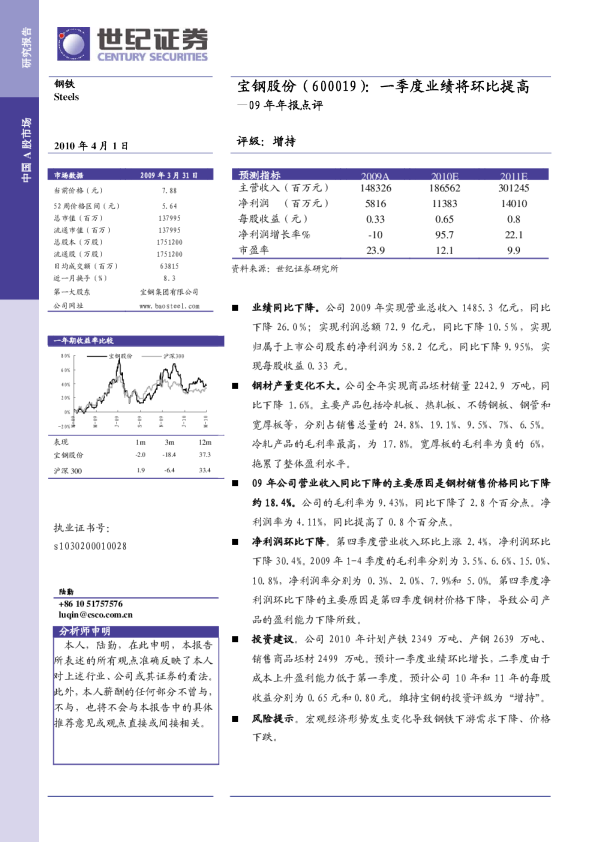Screen dimensions: 595x842
Task: Select the "12m" performance column header
Action: pyautogui.click(x=205, y=442)
